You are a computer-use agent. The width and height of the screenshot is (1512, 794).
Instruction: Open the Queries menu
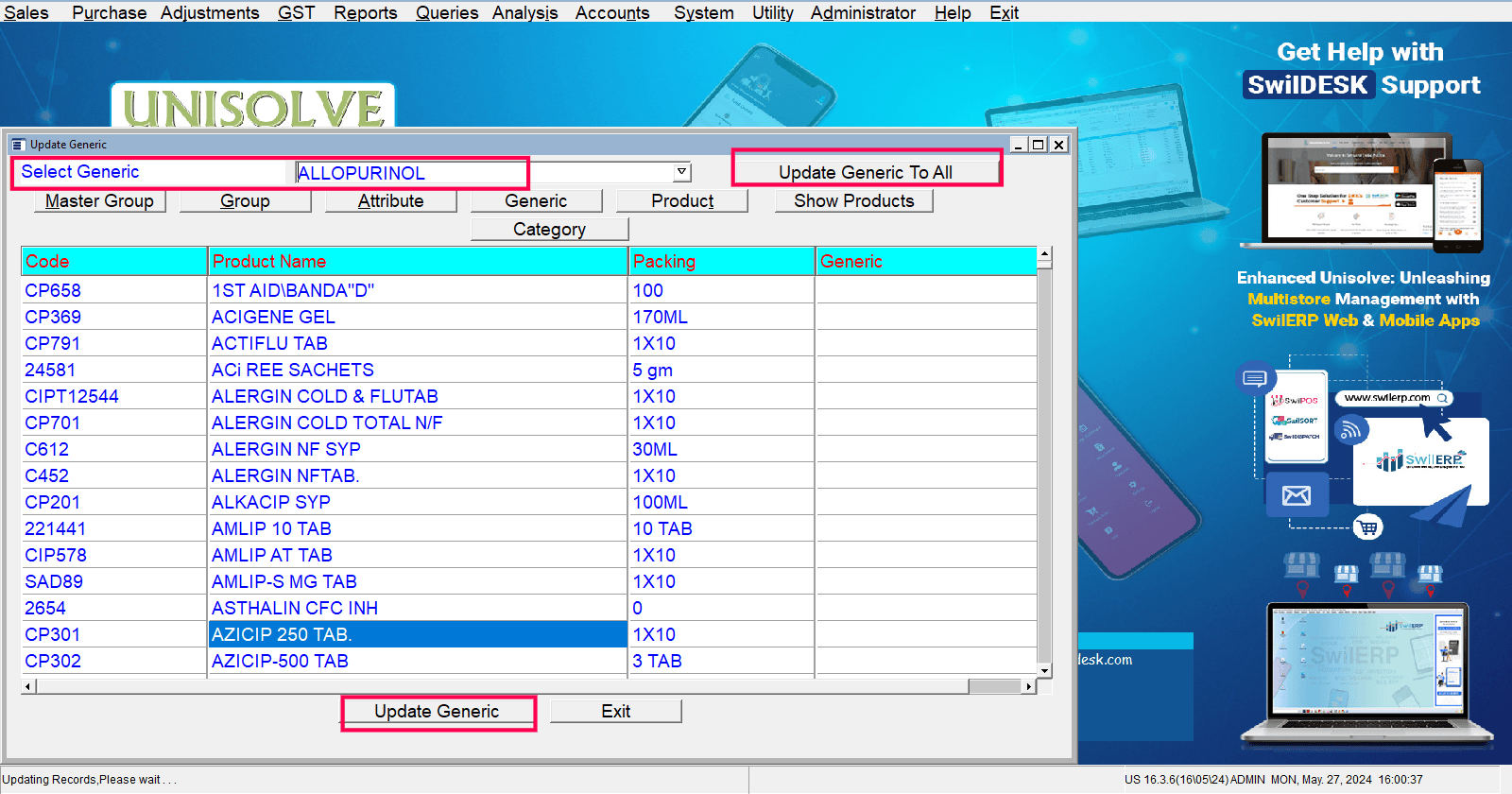[x=447, y=12]
